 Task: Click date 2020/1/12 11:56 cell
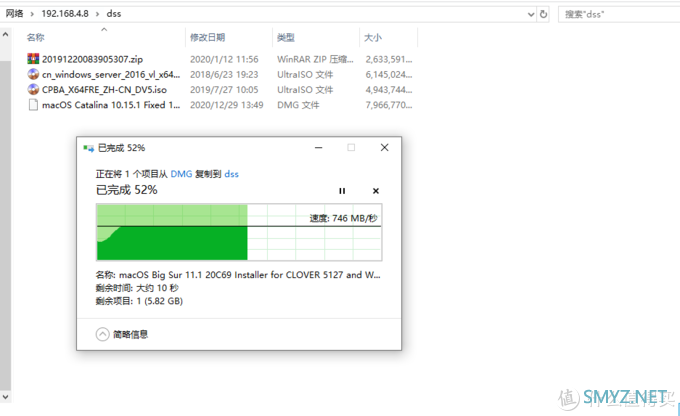pos(224,59)
